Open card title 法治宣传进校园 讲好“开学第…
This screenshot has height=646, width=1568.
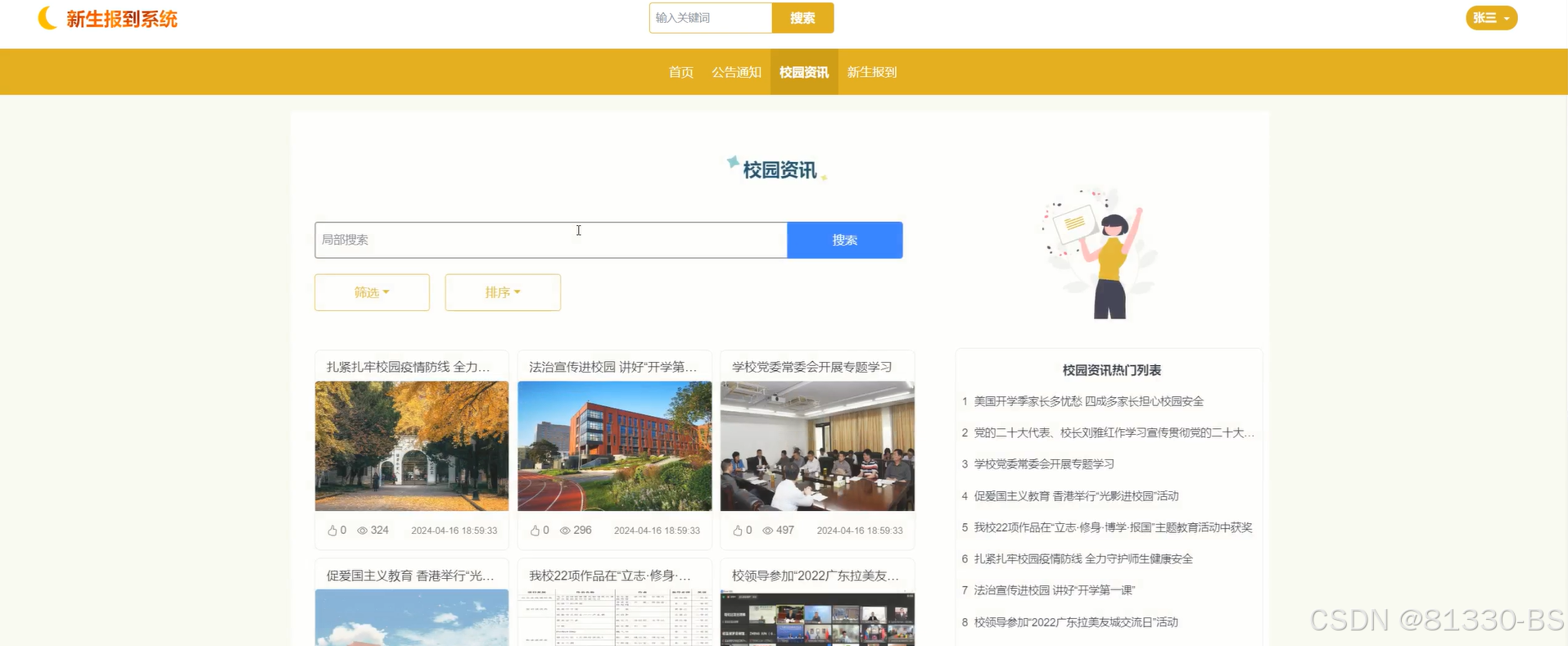[613, 367]
